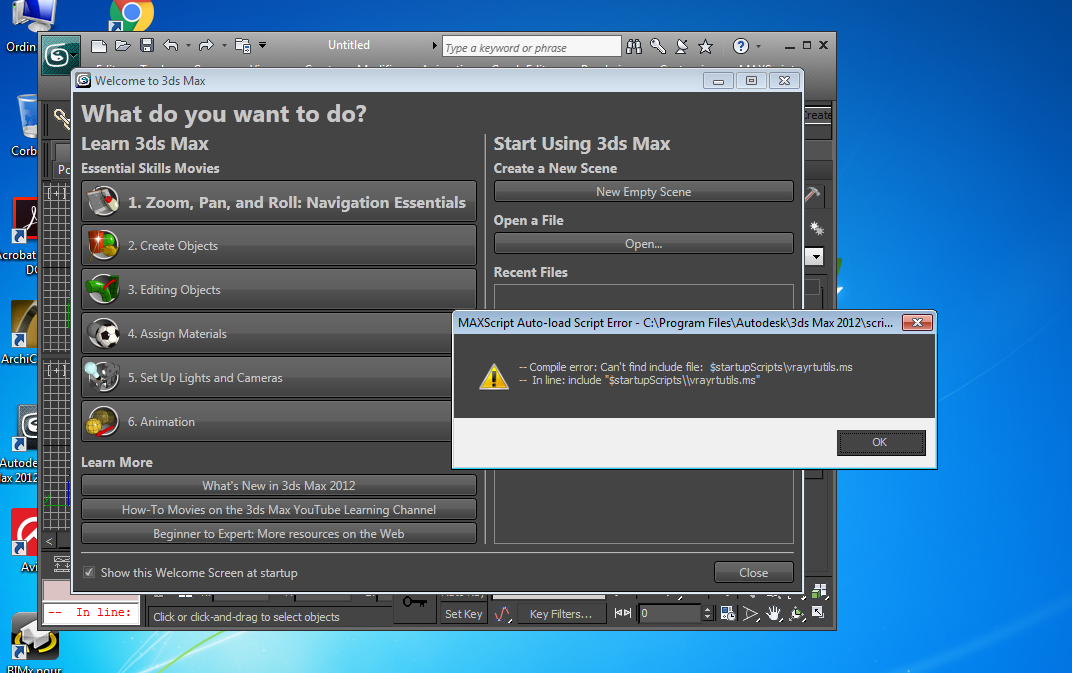Click the Default In/Out Tangents curve icon

pyautogui.click(x=502, y=613)
